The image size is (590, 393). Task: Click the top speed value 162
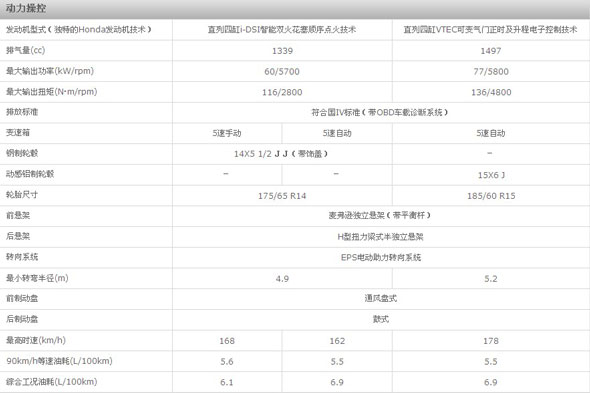click(337, 341)
